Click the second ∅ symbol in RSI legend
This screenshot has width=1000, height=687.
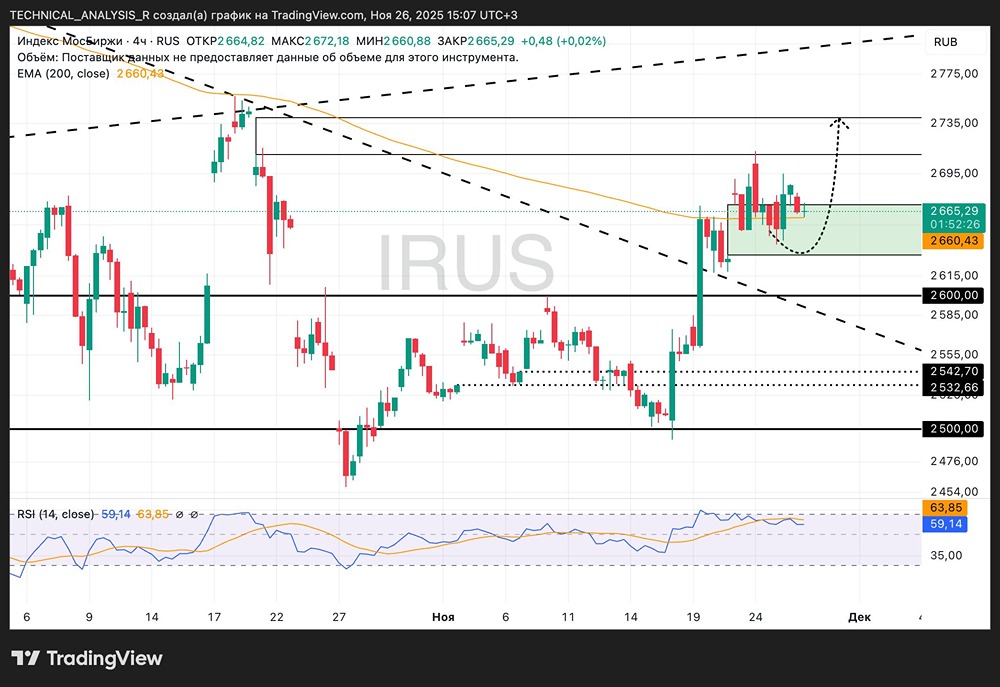click(x=195, y=514)
